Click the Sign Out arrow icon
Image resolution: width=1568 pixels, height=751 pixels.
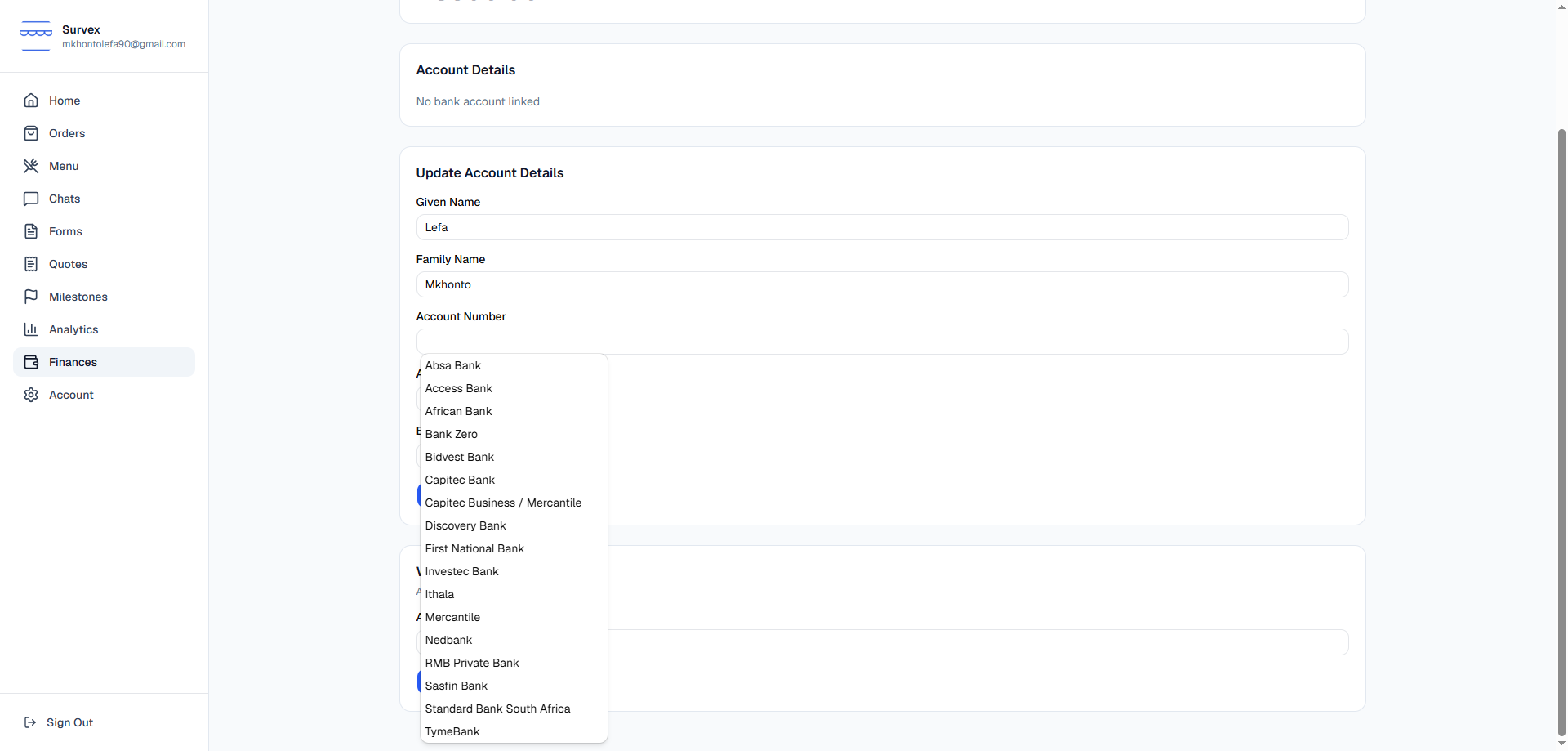30,722
